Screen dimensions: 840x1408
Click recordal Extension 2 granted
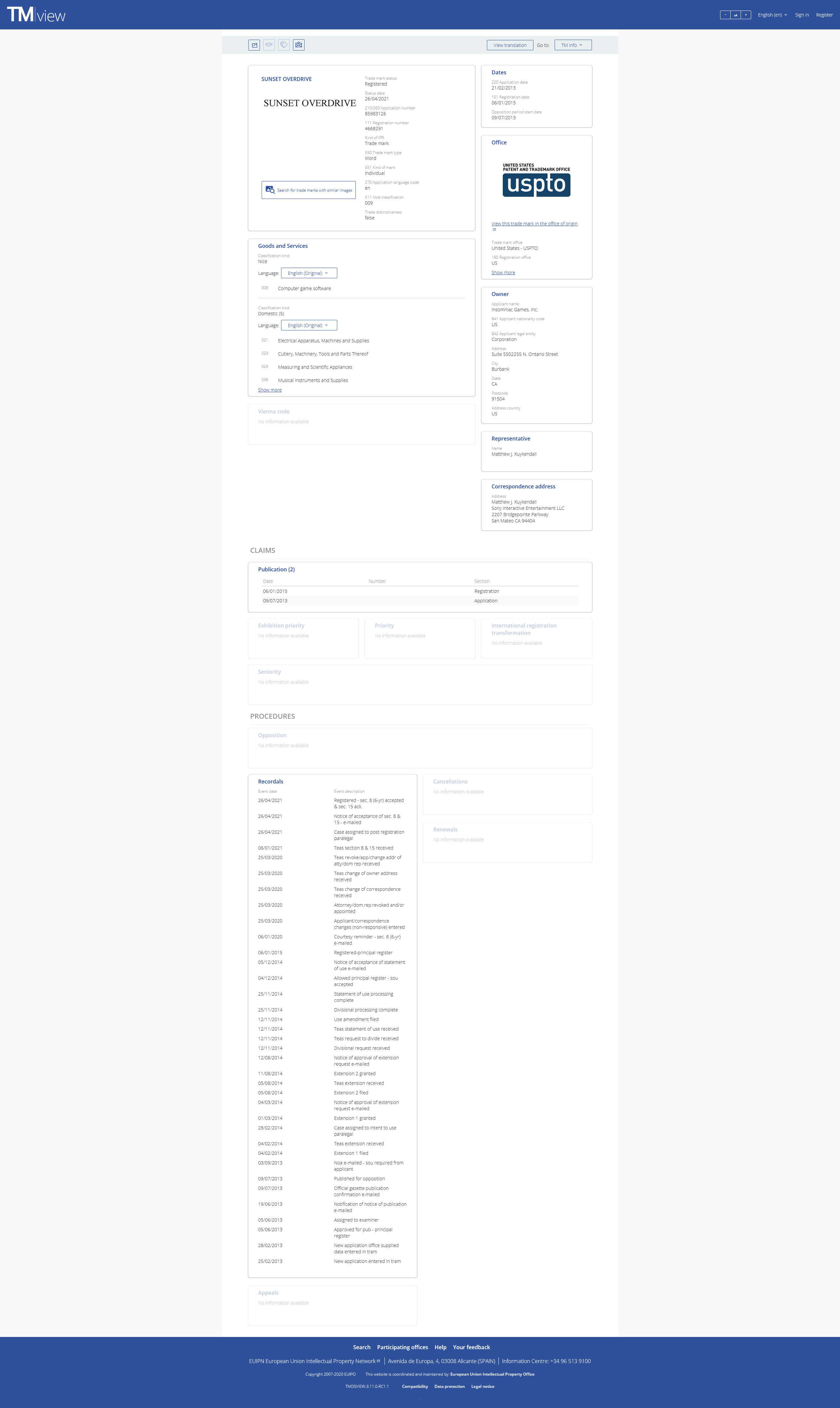tap(355, 1073)
